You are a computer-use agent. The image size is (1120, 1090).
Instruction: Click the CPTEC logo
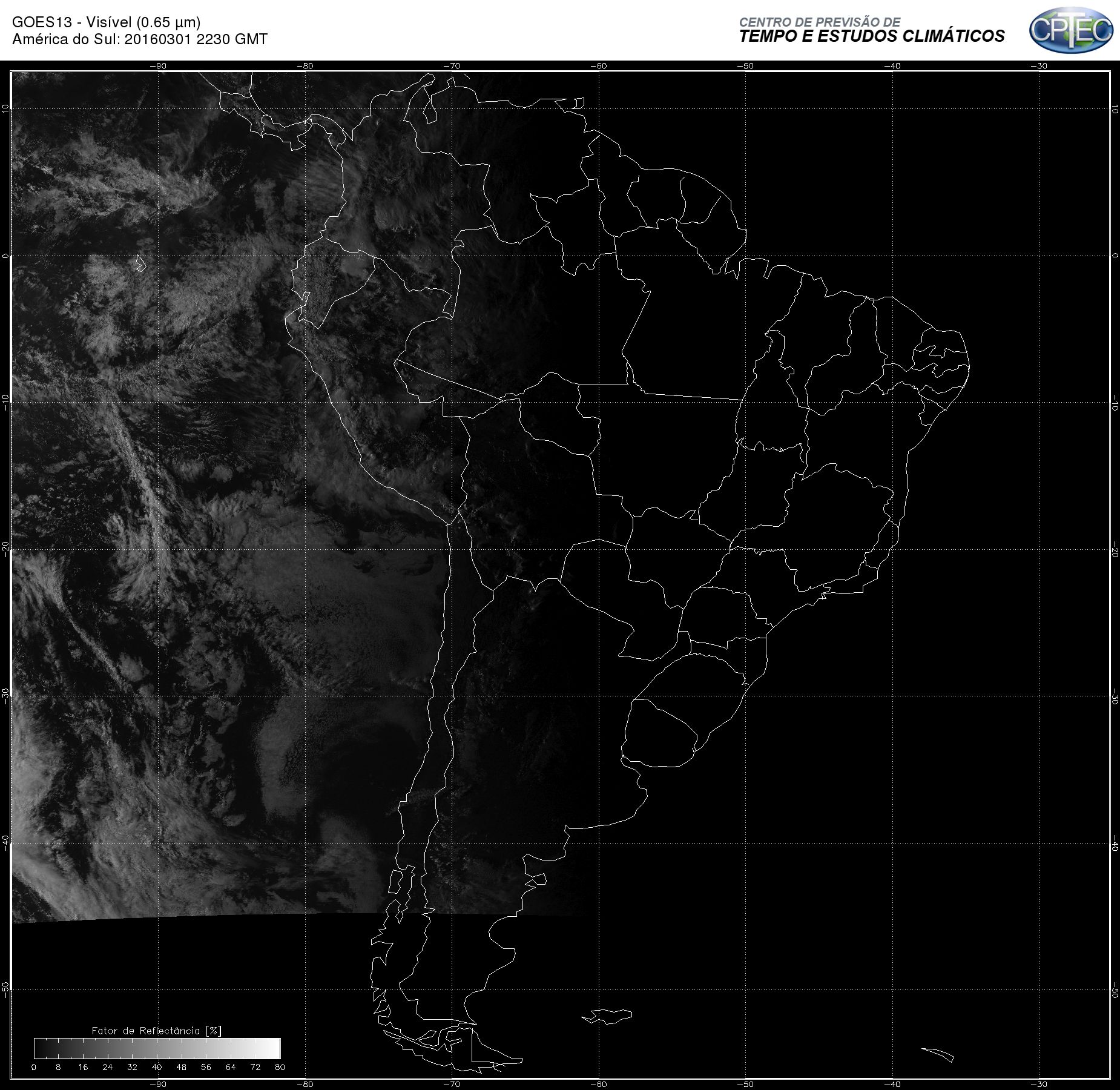coord(1071,30)
